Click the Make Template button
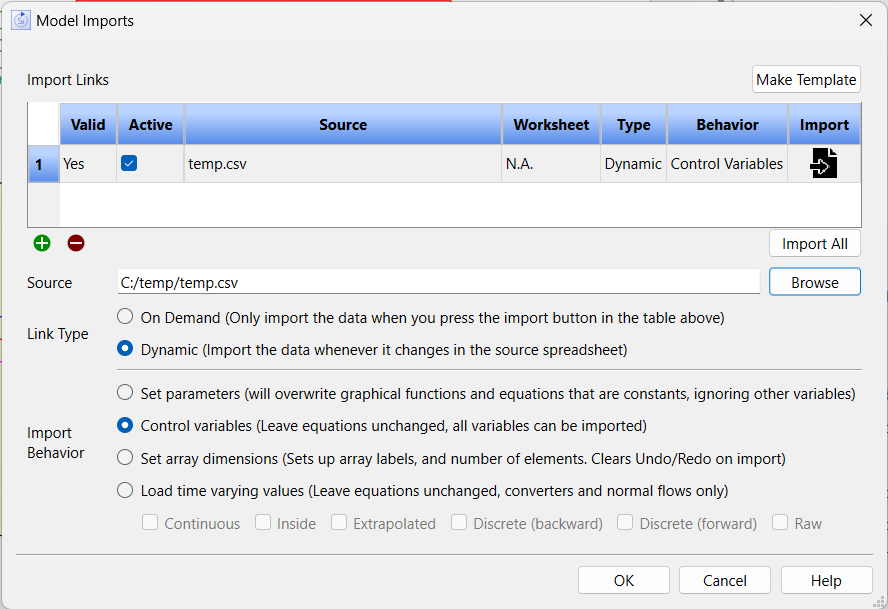Screen dimensions: 888x609 point(806,79)
